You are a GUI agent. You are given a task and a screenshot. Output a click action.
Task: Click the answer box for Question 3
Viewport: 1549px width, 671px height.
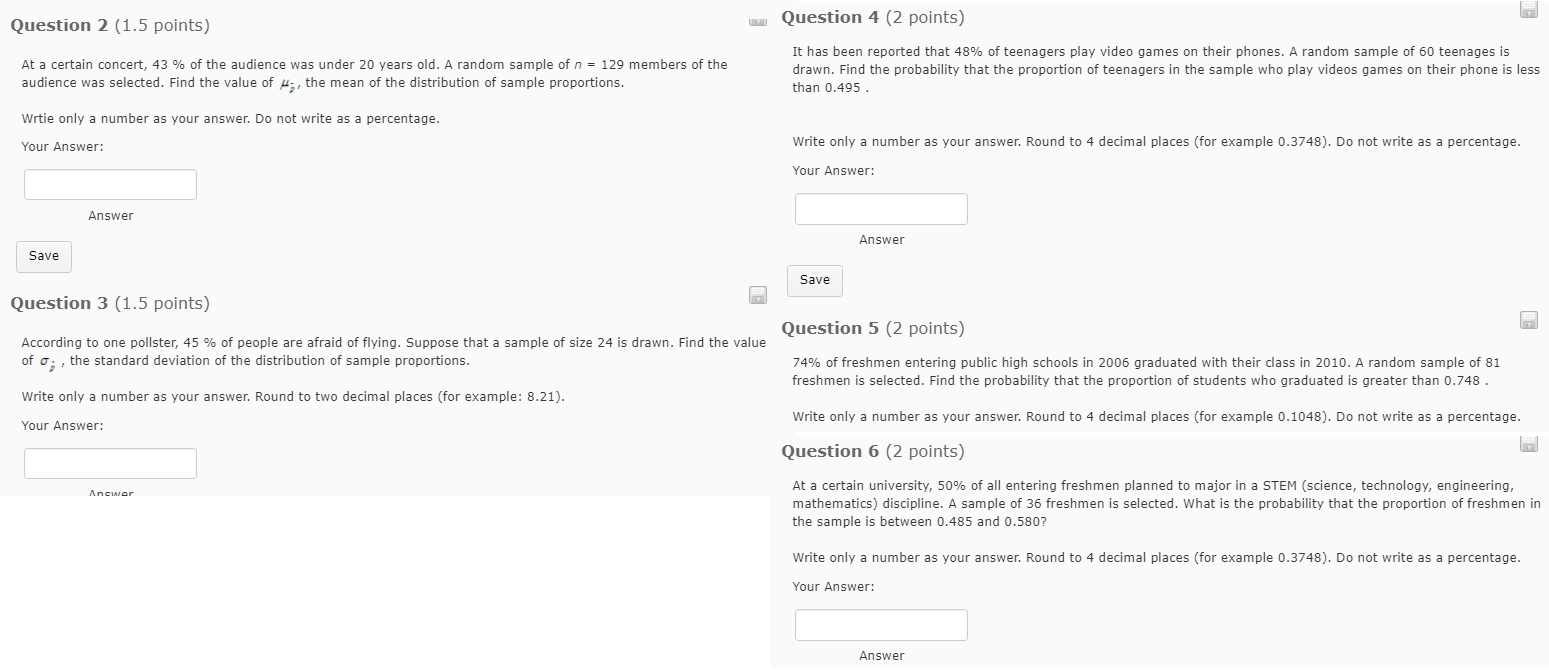110,462
